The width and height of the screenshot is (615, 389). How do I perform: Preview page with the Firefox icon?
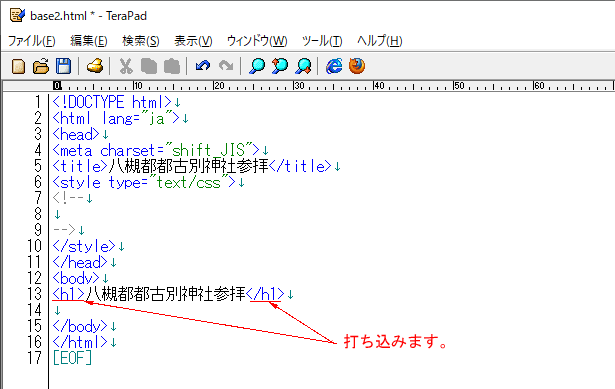click(357, 66)
